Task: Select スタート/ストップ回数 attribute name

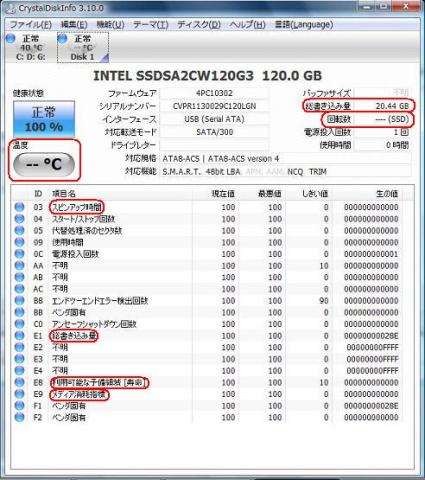Action: 83,219
